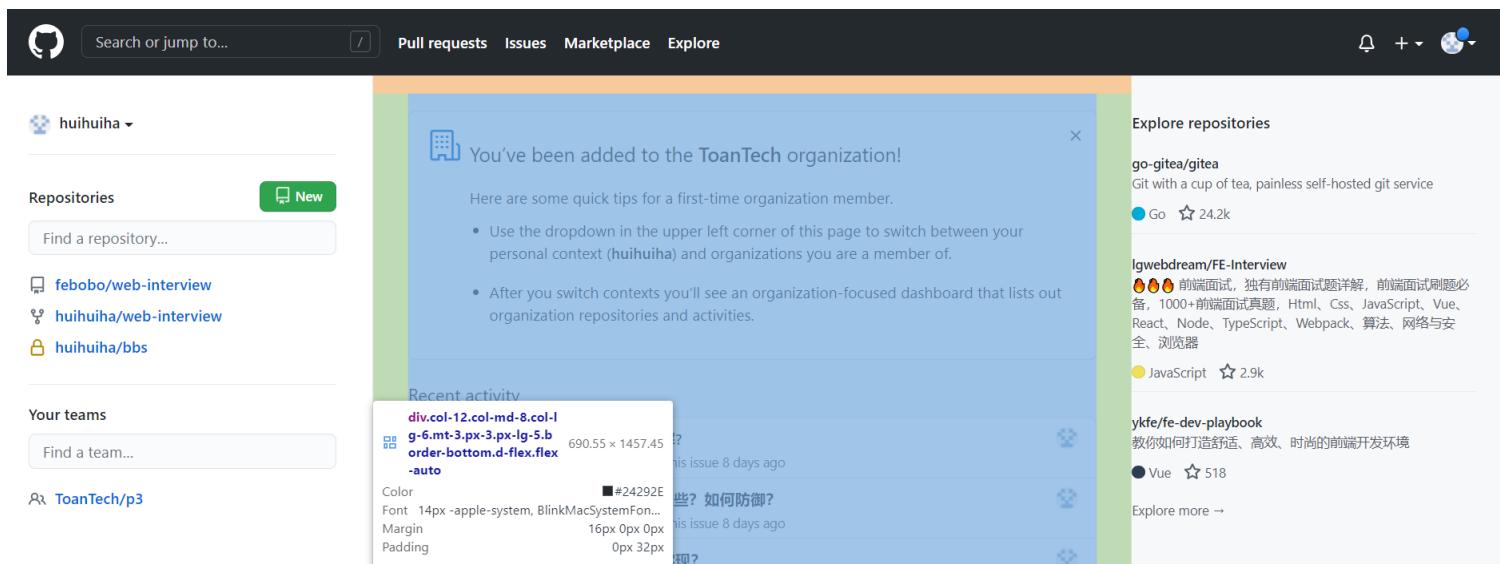This screenshot has height=564, width=1500.
Task: Star the lgwebdream/FE-Interview repository
Action: [x=1229, y=373]
